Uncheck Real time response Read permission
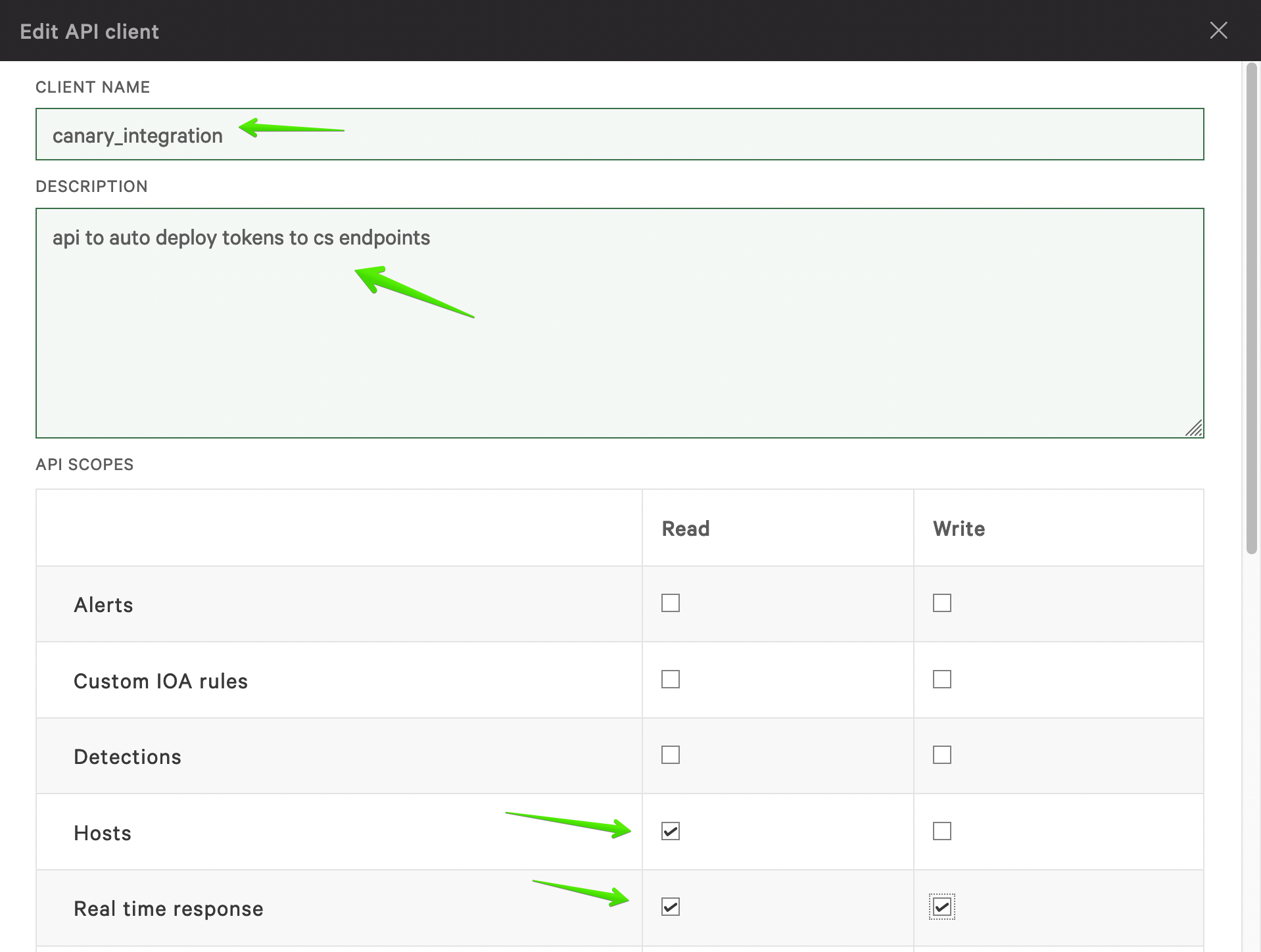This screenshot has width=1261, height=952. (670, 908)
